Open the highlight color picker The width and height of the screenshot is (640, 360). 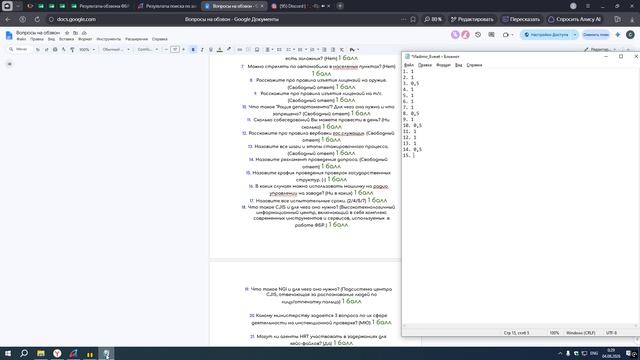pos(229,50)
